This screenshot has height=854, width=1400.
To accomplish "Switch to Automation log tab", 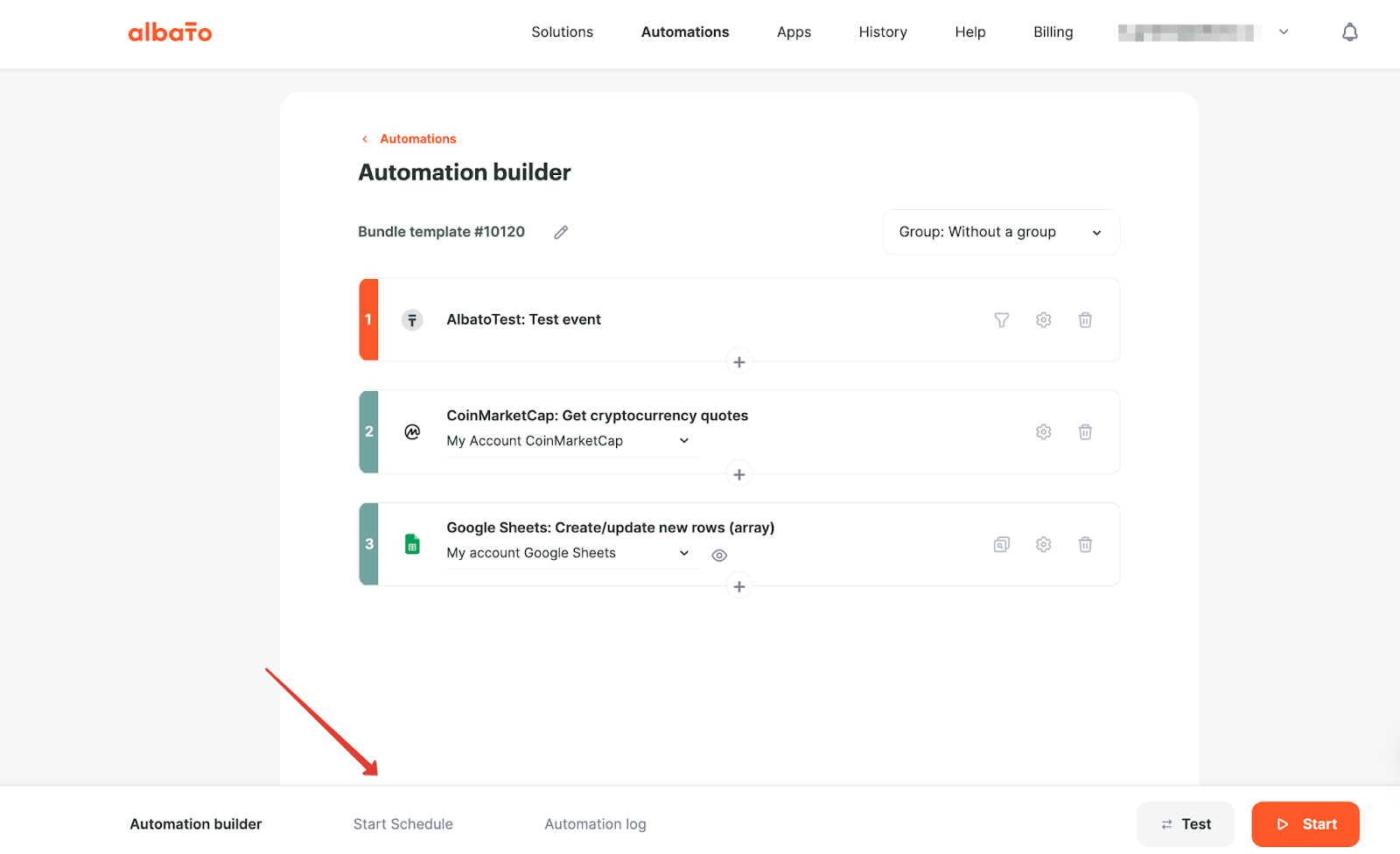I will click(x=596, y=824).
